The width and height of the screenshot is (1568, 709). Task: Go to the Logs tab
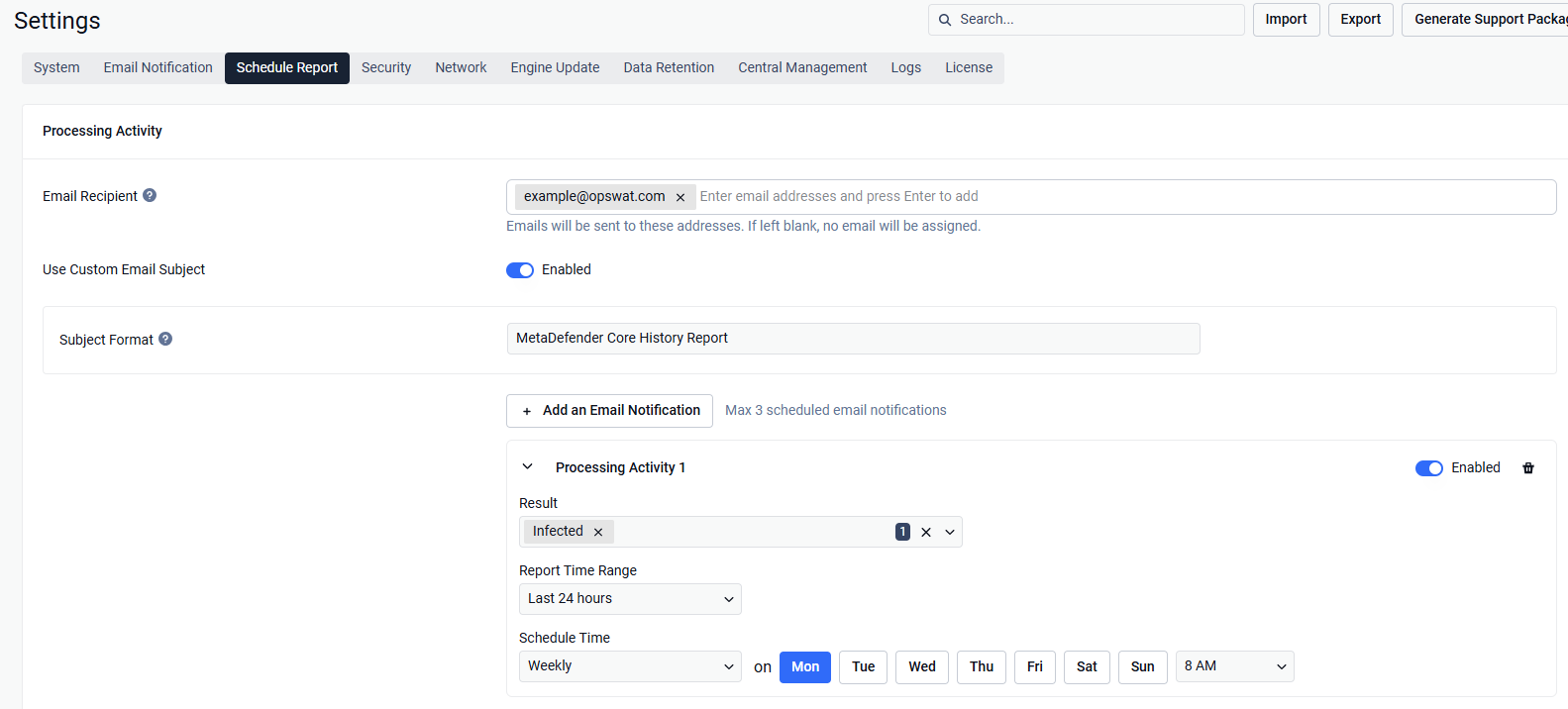point(905,68)
